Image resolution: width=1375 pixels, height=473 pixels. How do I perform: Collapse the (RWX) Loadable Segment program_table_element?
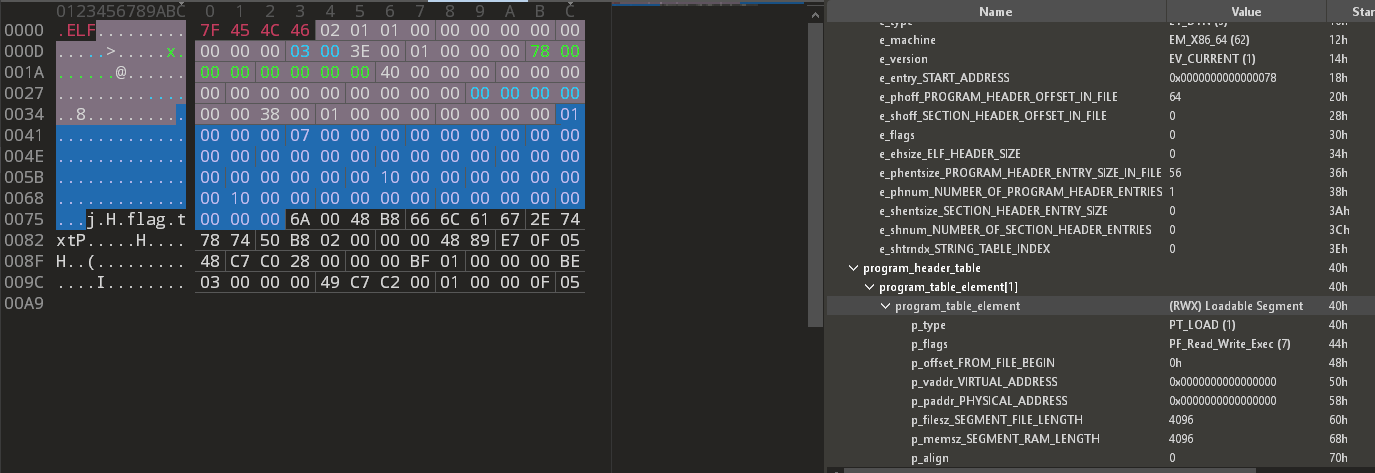tap(885, 306)
